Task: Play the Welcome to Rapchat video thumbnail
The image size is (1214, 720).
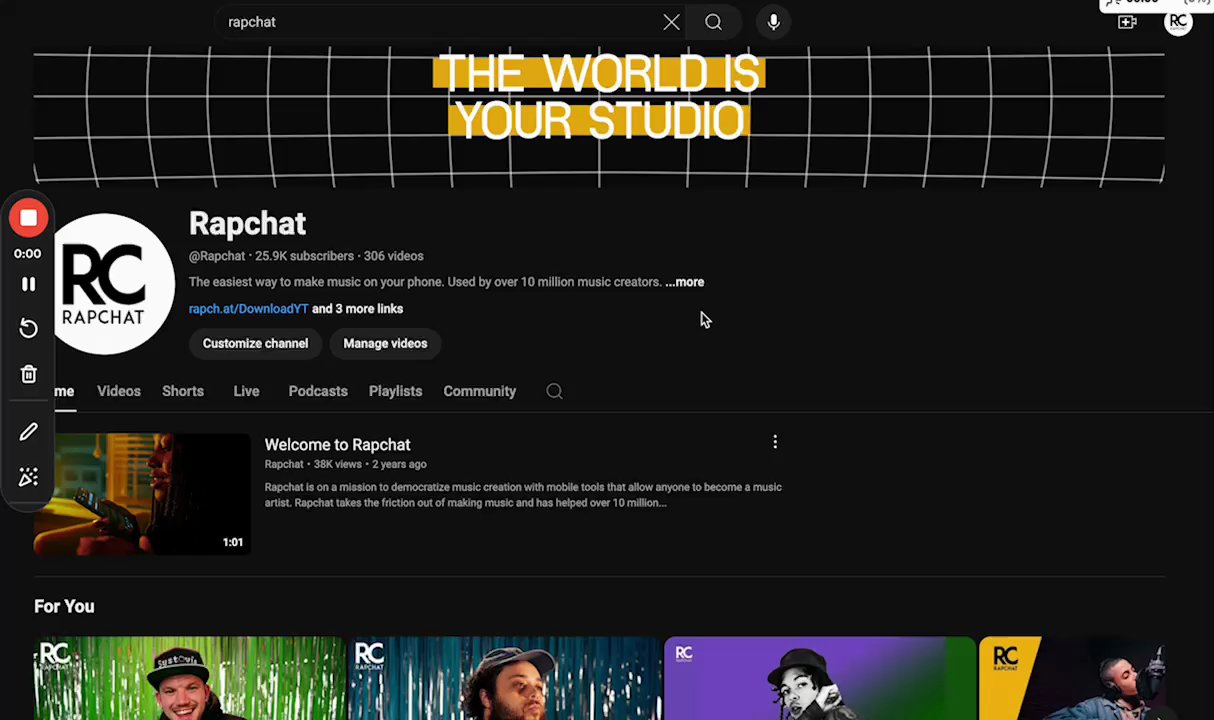Action: [x=142, y=494]
